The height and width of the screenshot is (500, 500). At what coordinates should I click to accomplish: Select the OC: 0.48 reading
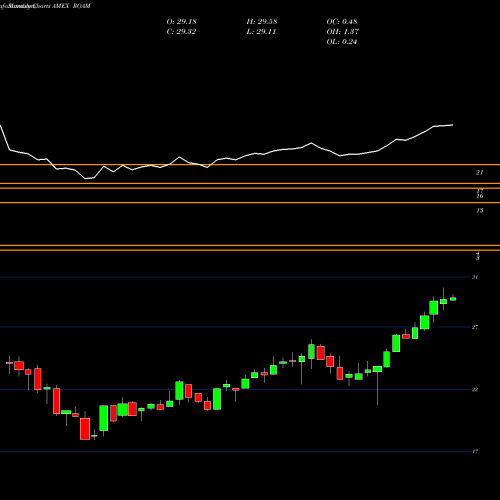pyautogui.click(x=342, y=22)
